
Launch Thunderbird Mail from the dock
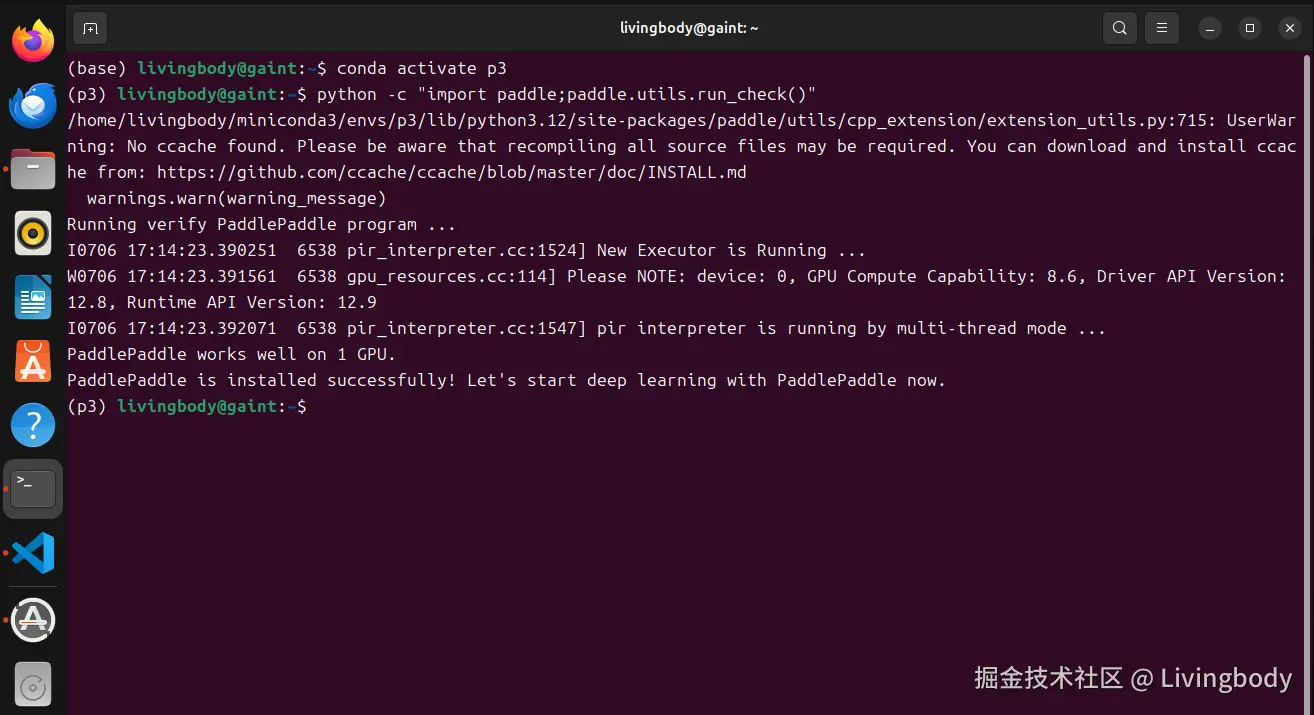point(33,105)
